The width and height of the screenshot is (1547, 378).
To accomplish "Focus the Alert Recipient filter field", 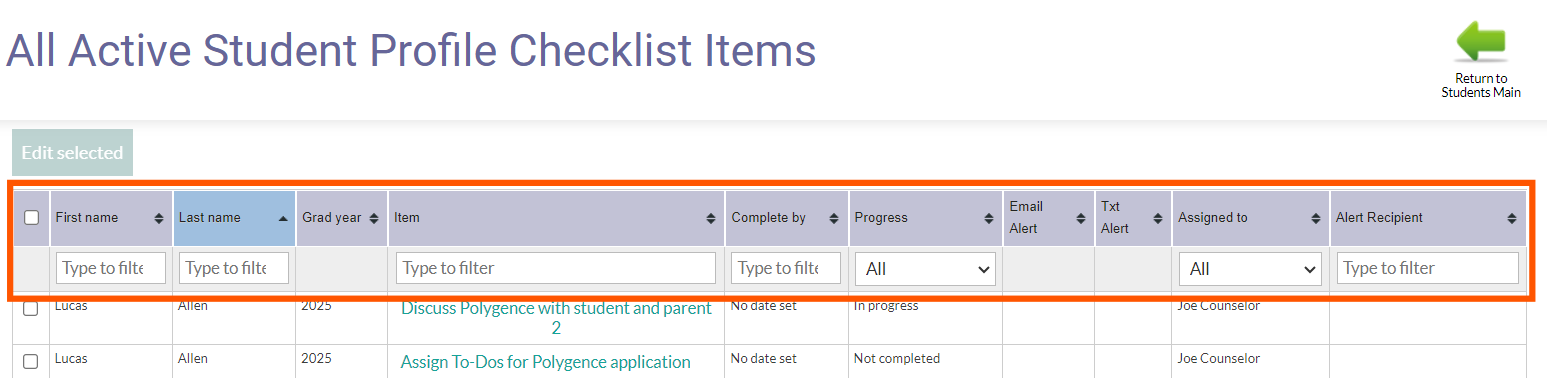I will click(x=1428, y=268).
